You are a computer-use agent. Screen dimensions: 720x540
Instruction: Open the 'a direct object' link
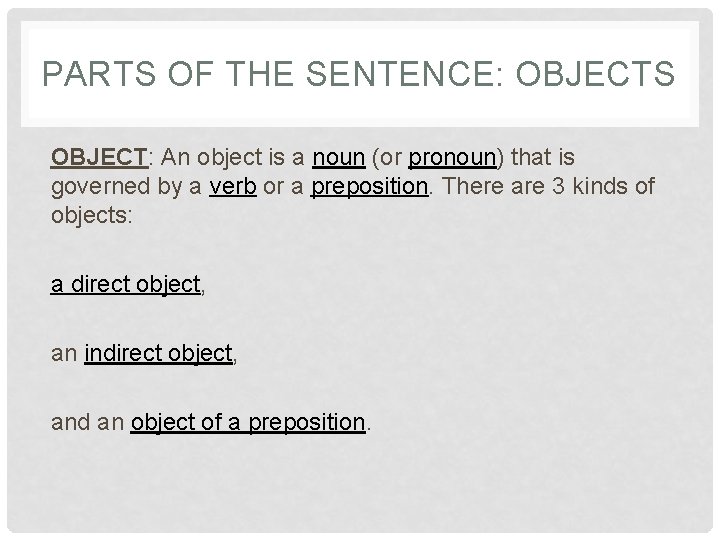[126, 284]
